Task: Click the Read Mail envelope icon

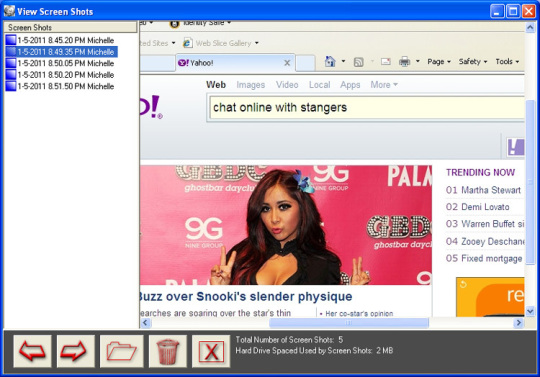Action: [386, 62]
